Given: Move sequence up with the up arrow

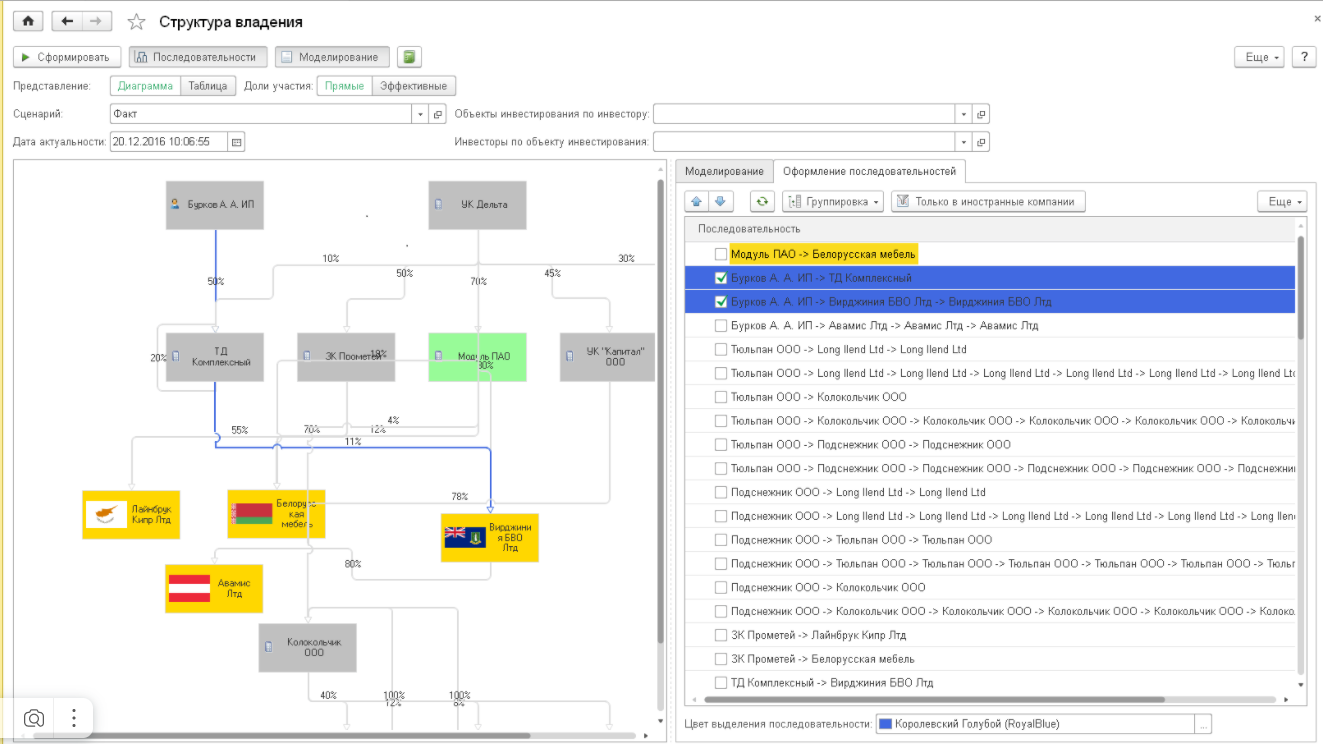Looking at the screenshot, I should (697, 202).
